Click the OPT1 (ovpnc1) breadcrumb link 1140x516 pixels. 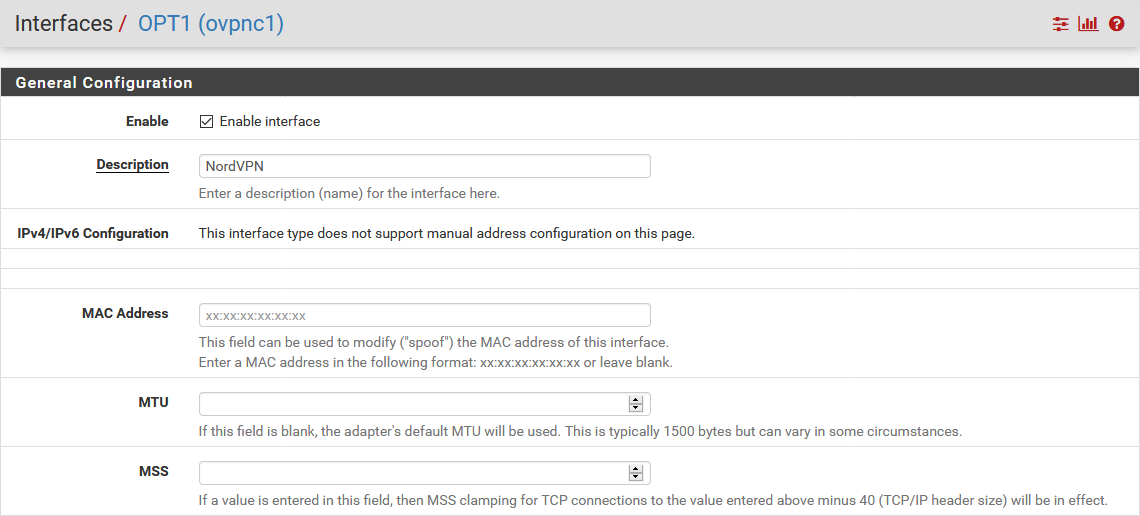[210, 24]
